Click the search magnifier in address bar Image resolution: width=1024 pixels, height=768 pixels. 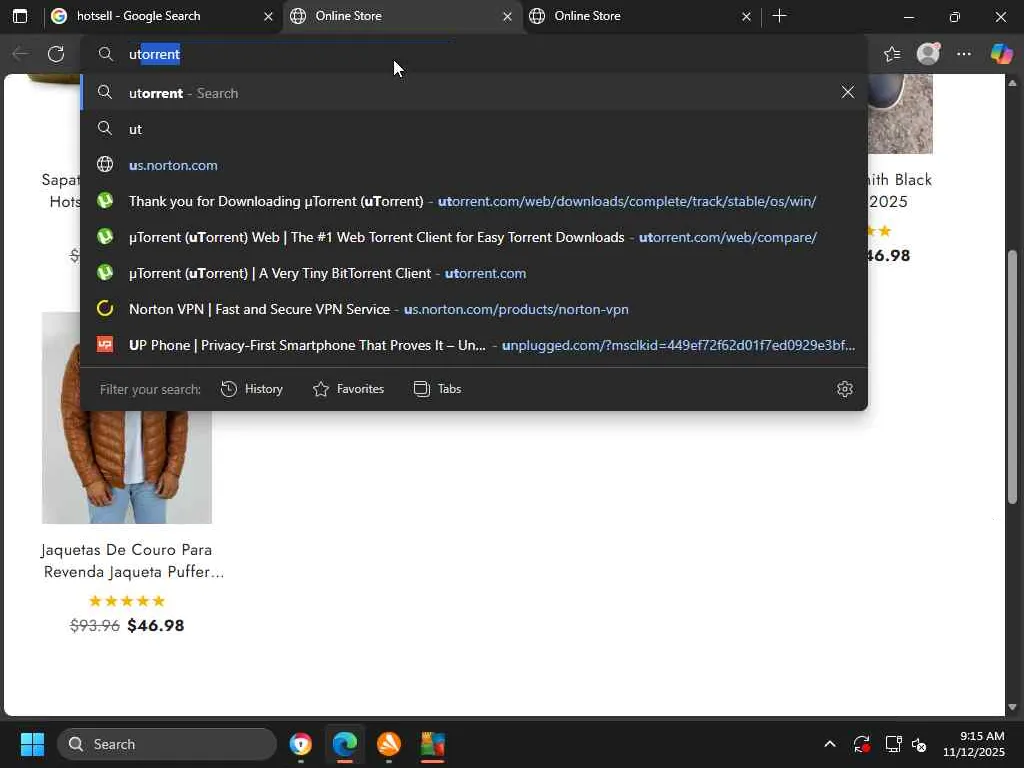pyautogui.click(x=106, y=54)
